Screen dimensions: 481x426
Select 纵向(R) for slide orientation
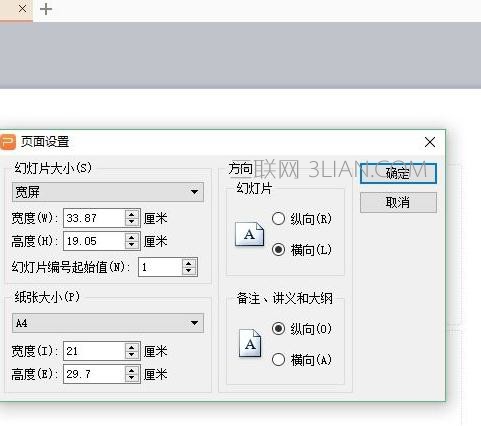pyautogui.click(x=278, y=219)
